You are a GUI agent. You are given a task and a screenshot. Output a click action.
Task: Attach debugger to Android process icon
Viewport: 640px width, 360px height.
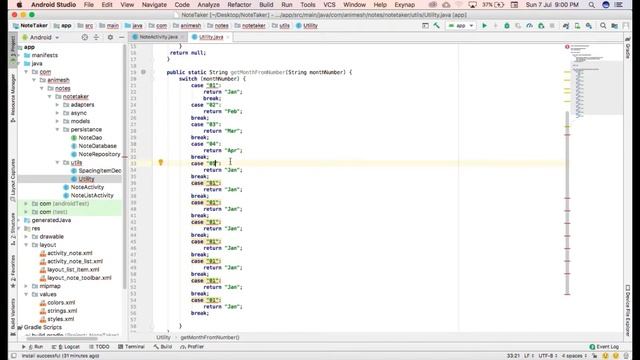coord(541,26)
